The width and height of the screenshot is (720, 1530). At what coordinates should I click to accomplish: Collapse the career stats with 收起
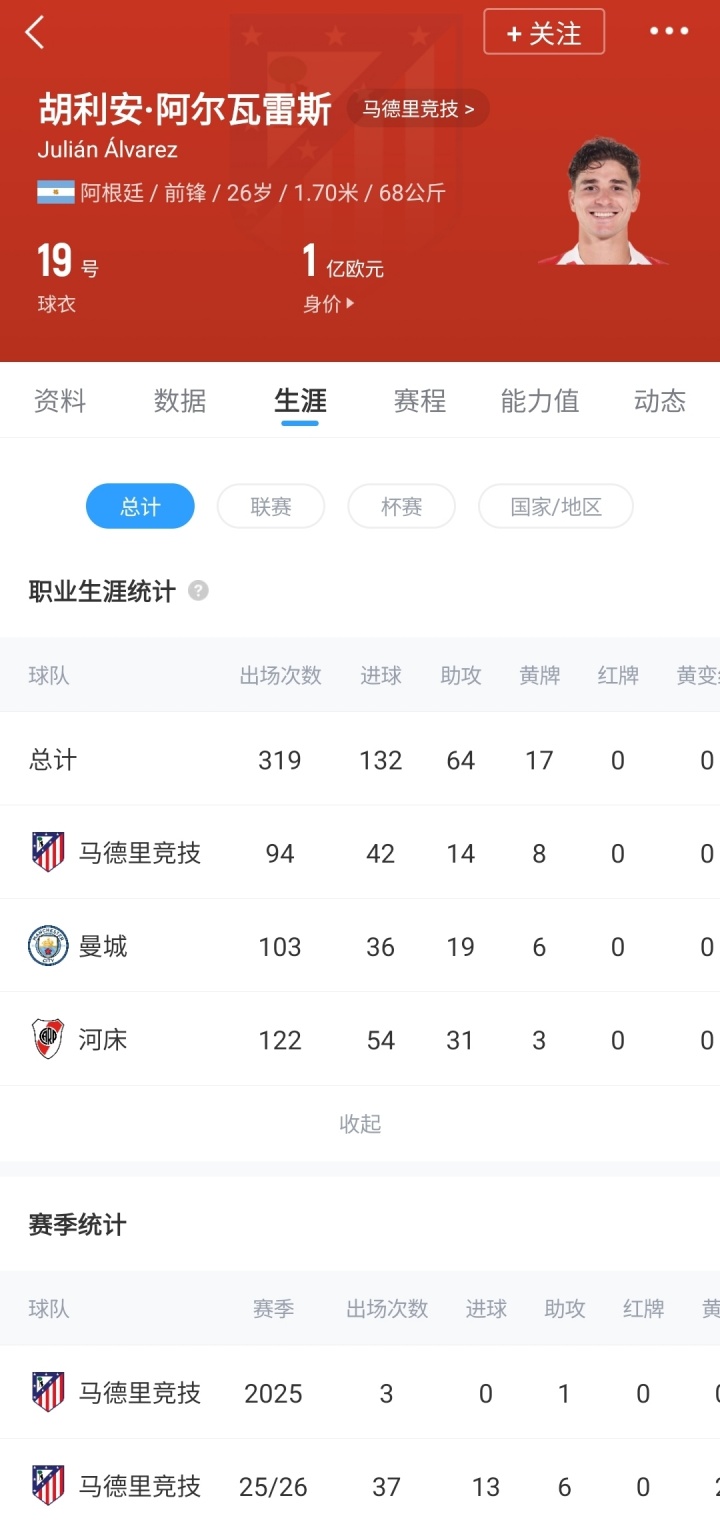tap(360, 1124)
